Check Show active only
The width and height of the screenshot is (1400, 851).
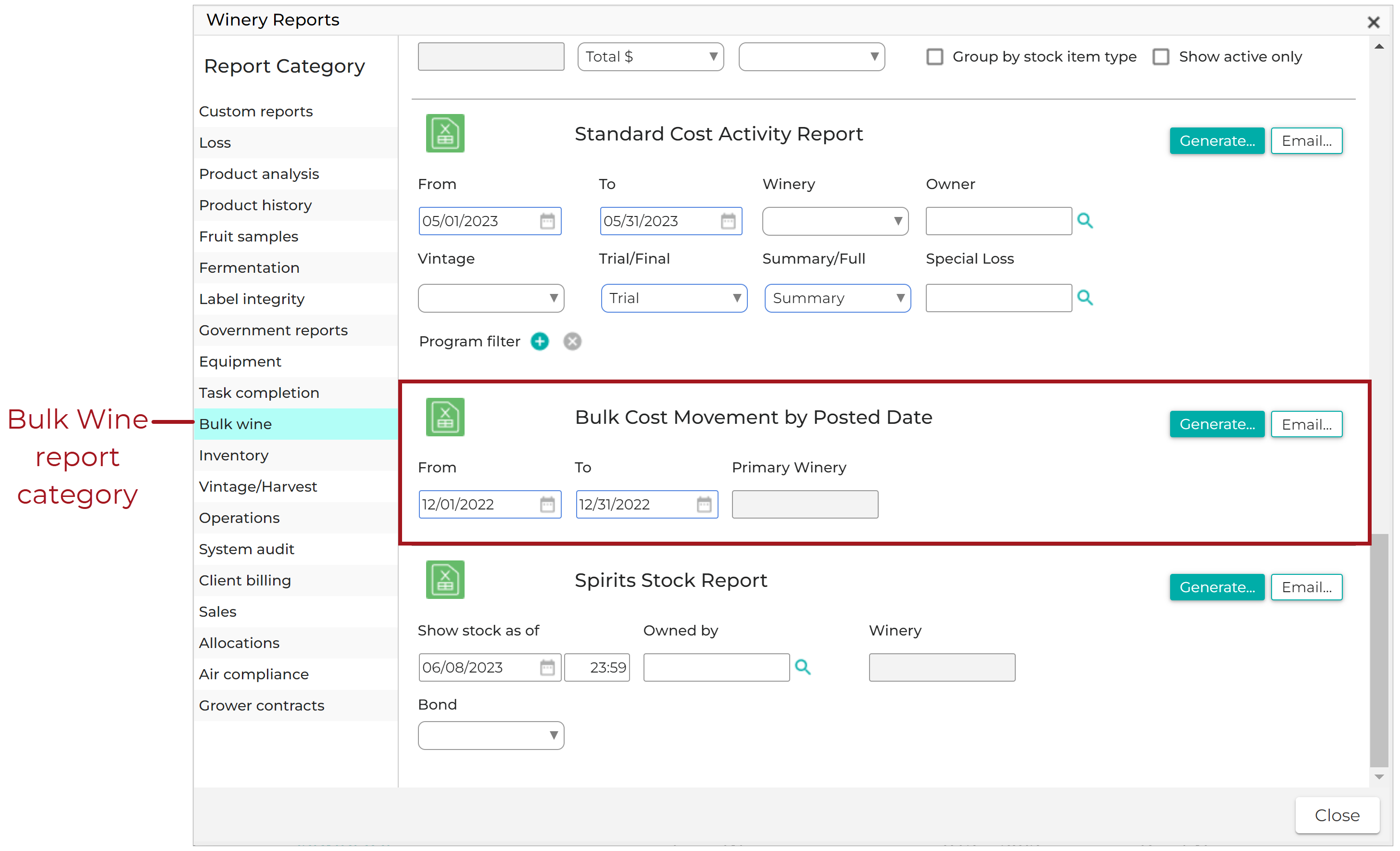[x=1161, y=57]
